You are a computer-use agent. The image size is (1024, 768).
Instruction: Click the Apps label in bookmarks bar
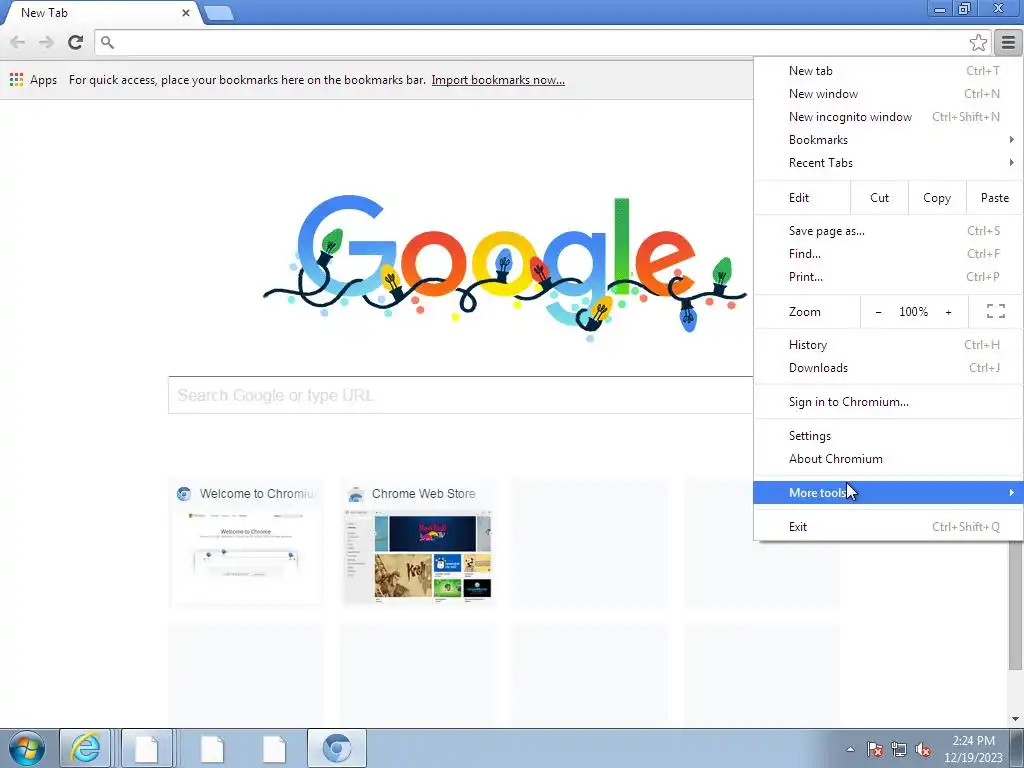tap(43, 80)
